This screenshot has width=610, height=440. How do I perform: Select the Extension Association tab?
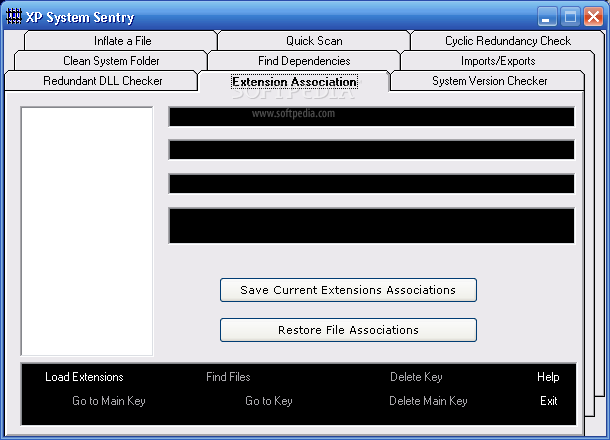294,81
